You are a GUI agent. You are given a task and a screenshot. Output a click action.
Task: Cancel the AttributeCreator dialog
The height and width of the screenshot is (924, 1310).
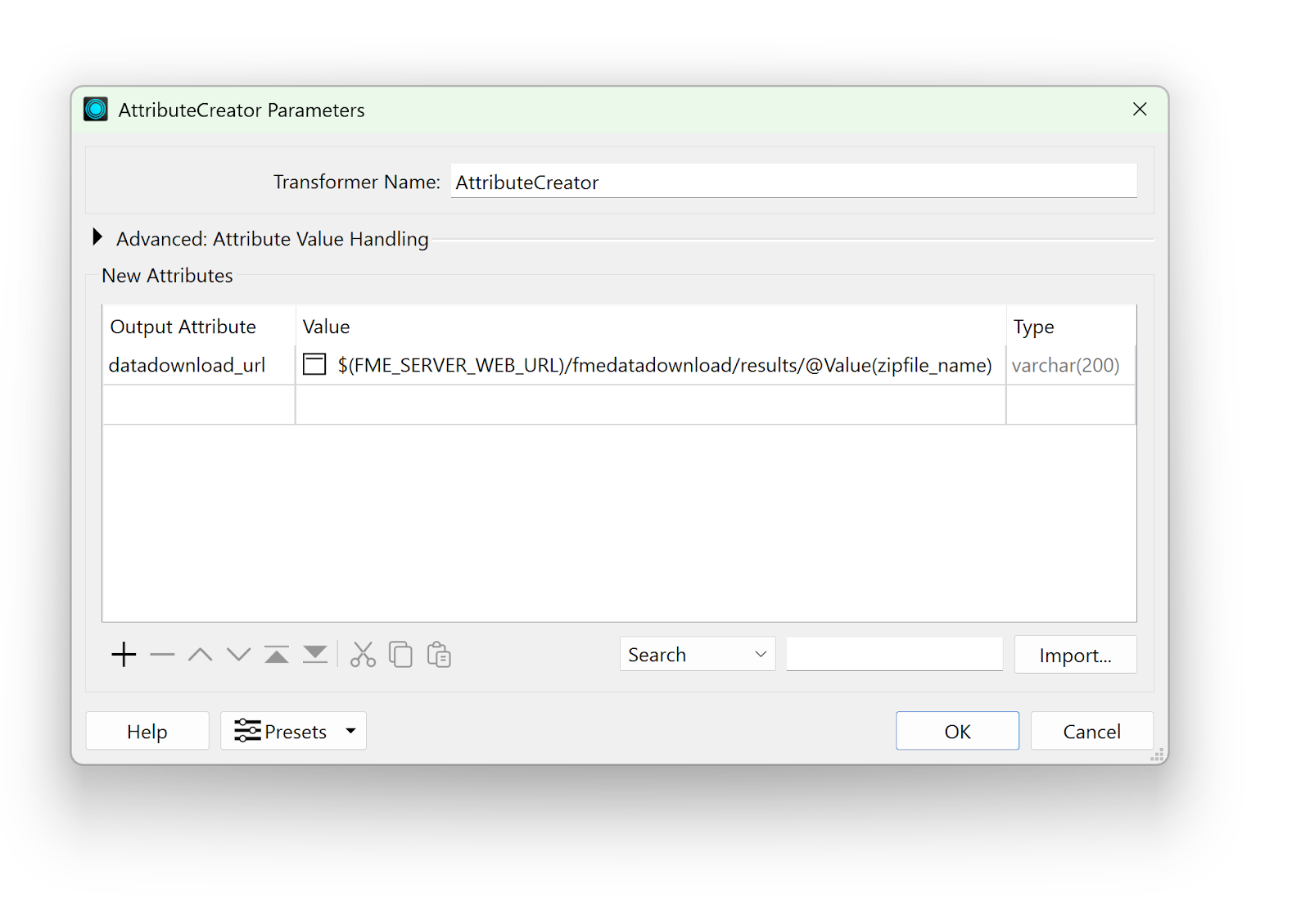(x=1091, y=731)
